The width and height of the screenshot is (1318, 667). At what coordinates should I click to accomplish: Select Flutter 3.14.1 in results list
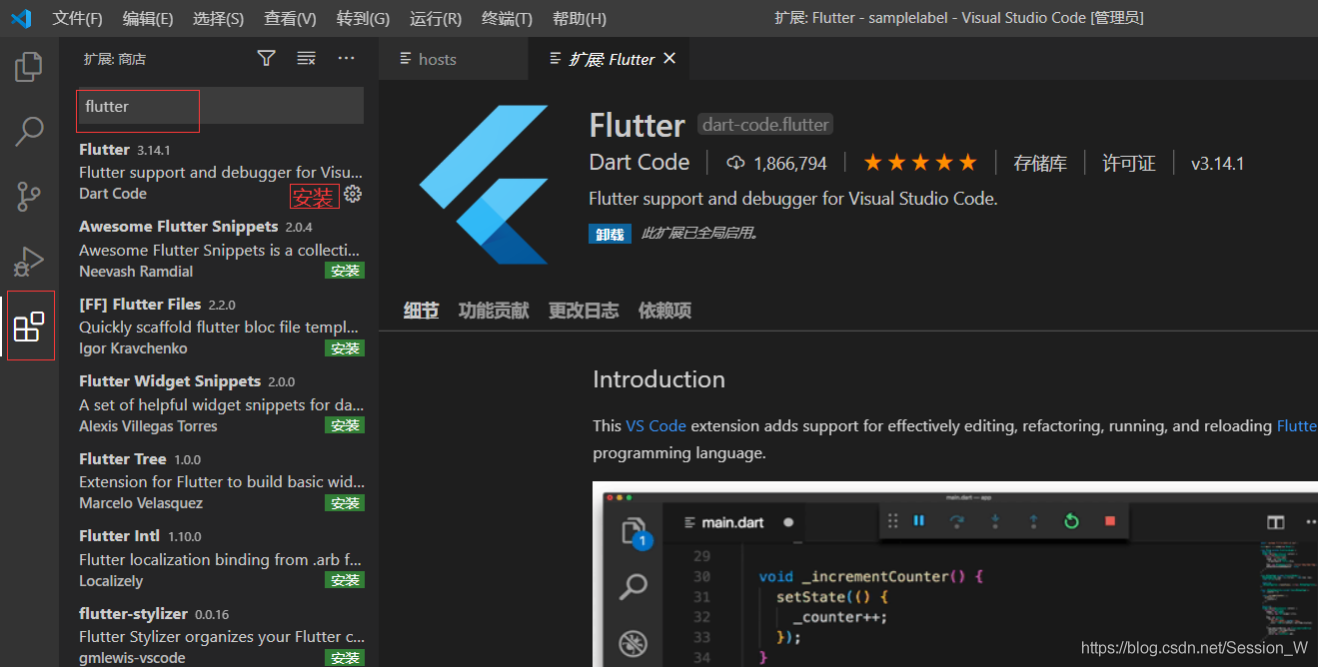[x=220, y=171]
